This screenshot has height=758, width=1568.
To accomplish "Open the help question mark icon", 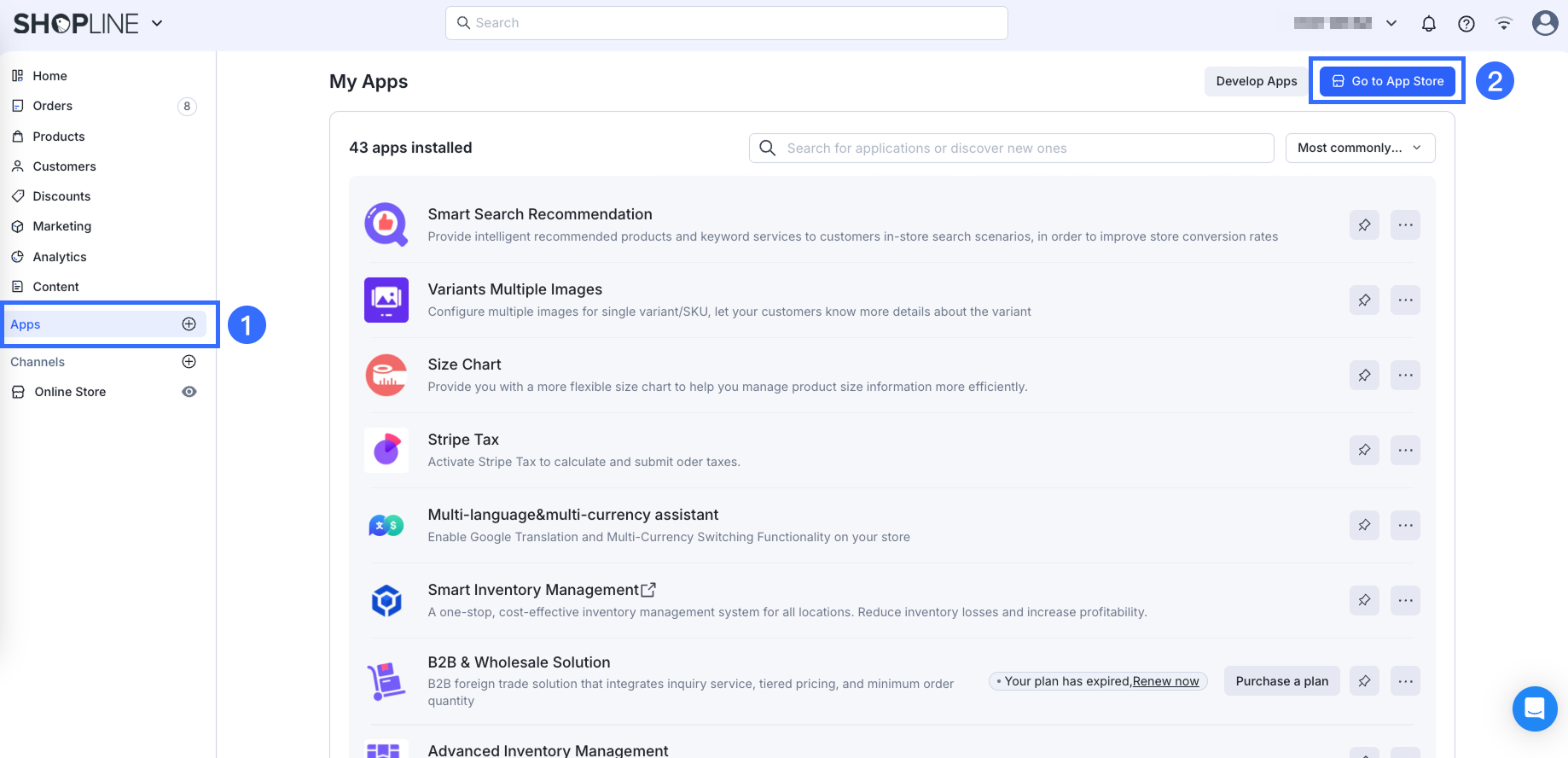I will [1466, 24].
